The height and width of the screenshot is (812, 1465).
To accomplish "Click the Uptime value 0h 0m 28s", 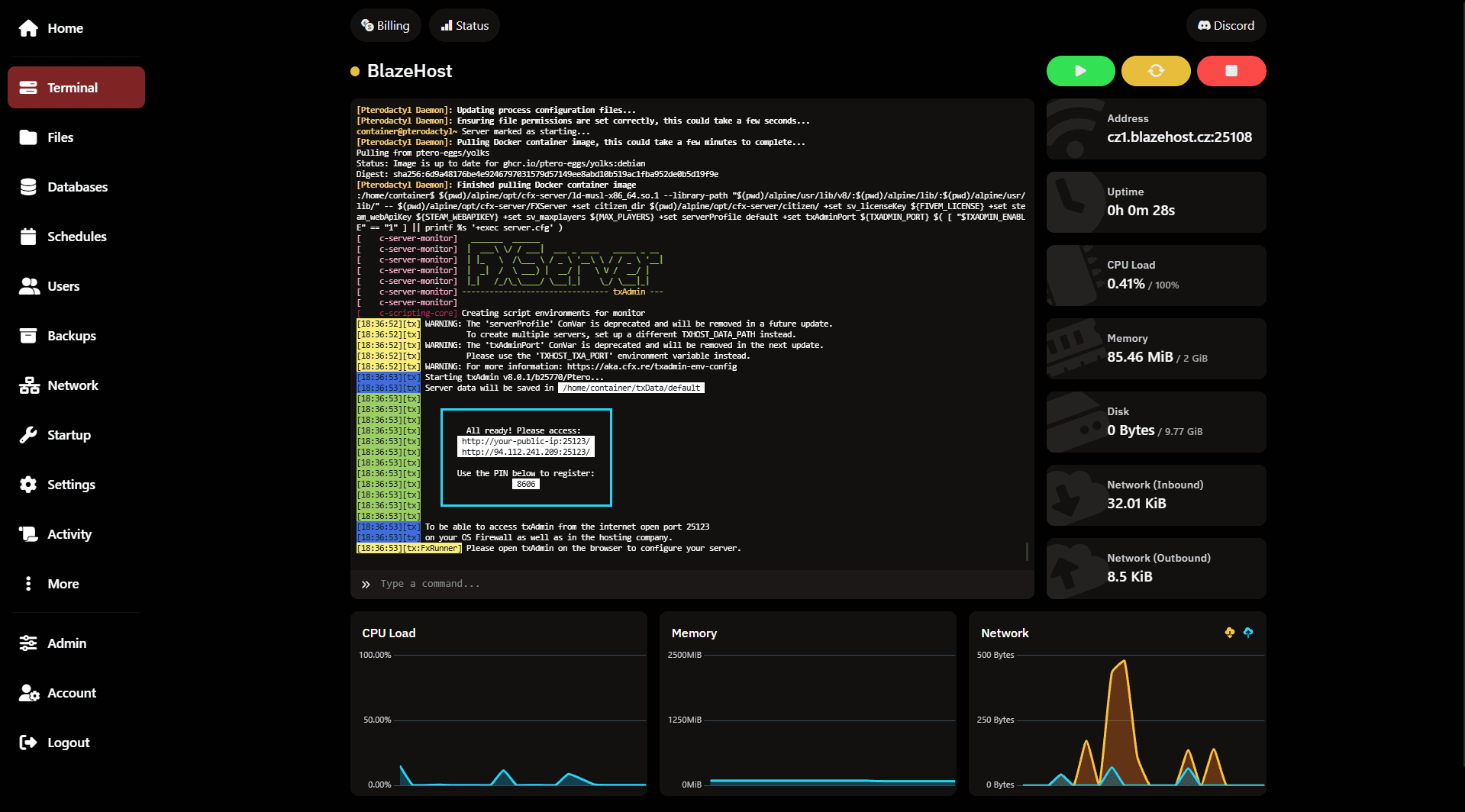I will (1141, 211).
